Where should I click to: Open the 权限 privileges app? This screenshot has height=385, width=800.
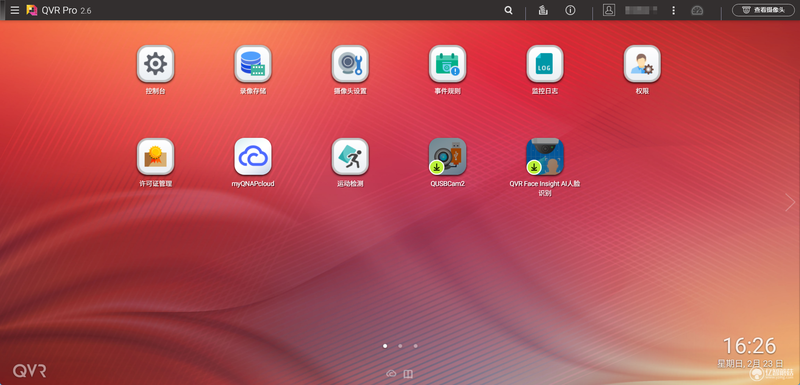(x=642, y=64)
